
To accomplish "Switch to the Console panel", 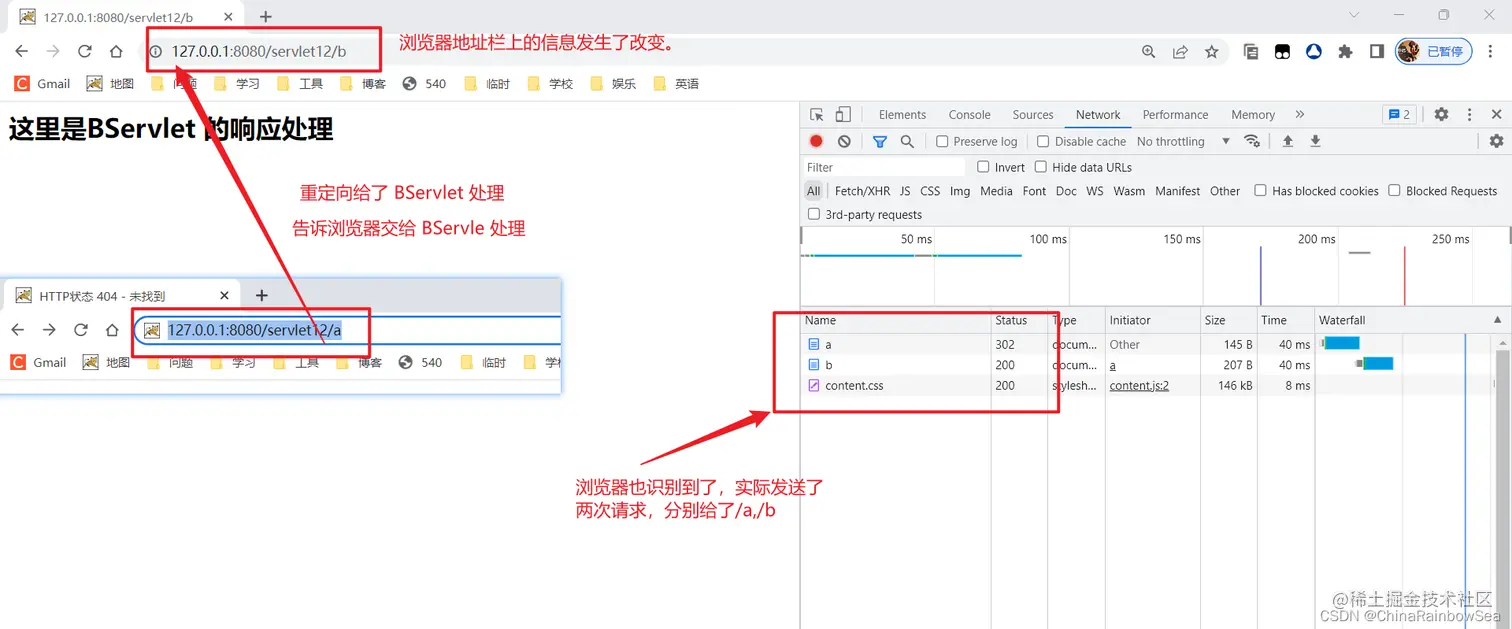I will (968, 114).
